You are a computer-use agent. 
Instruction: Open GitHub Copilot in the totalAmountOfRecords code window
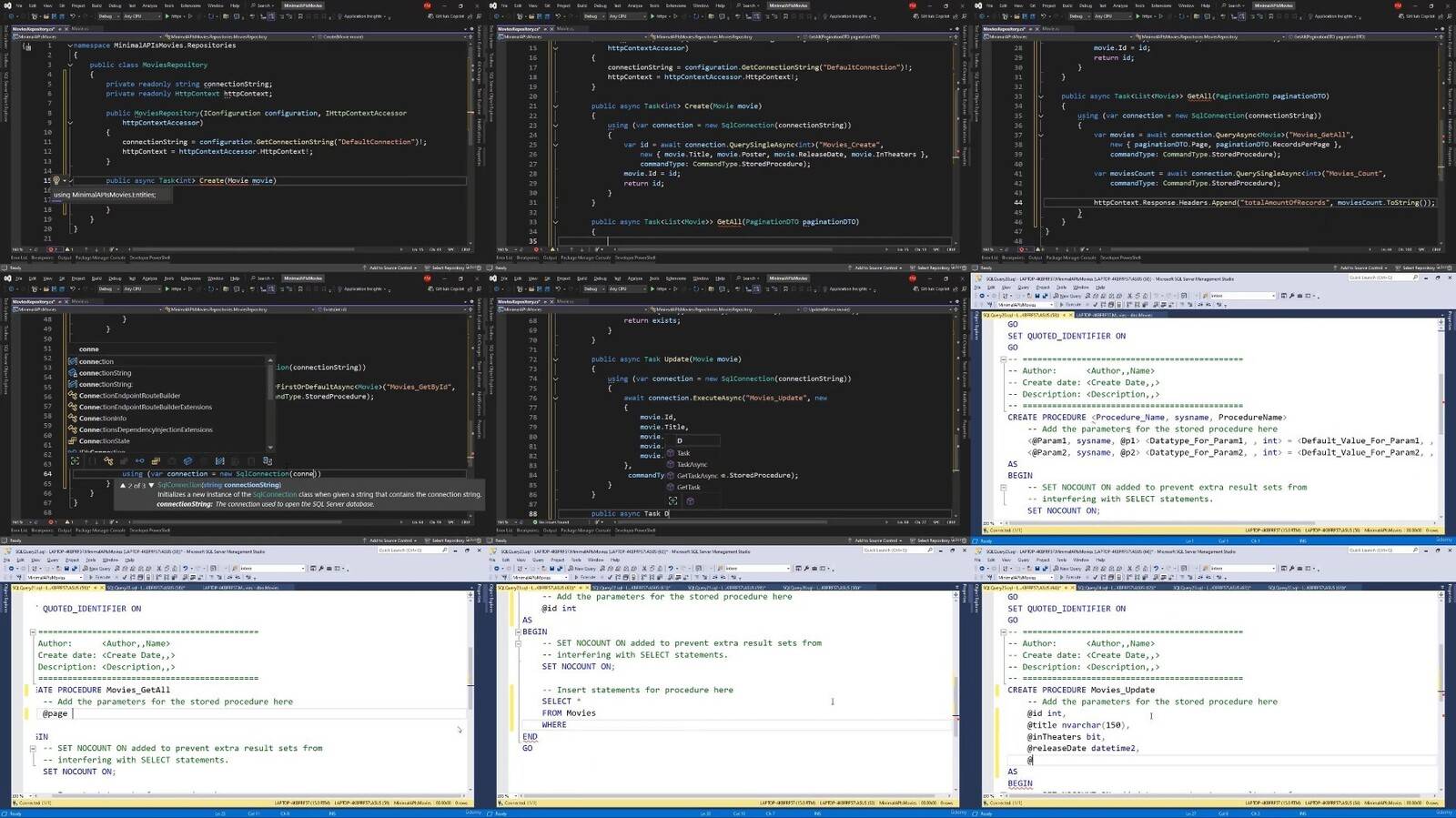pos(1419,16)
